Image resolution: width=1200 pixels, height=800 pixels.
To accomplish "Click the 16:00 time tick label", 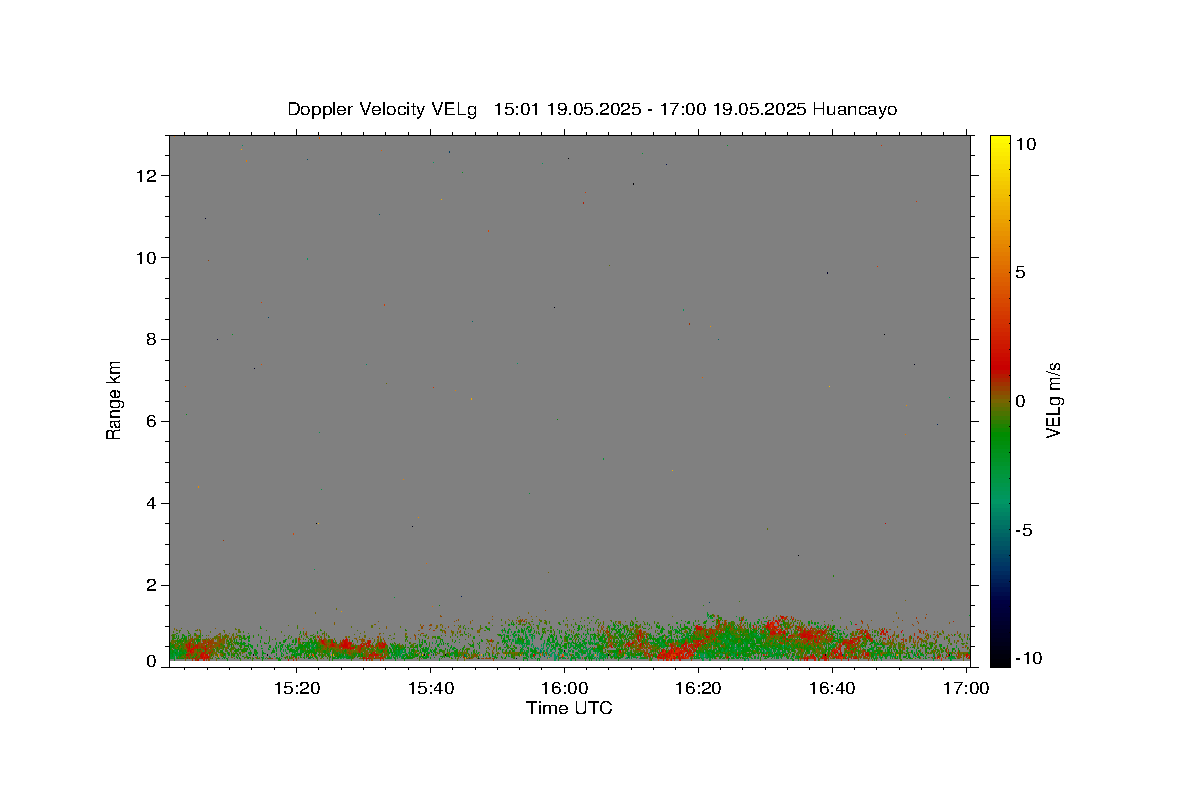I will (564, 688).
